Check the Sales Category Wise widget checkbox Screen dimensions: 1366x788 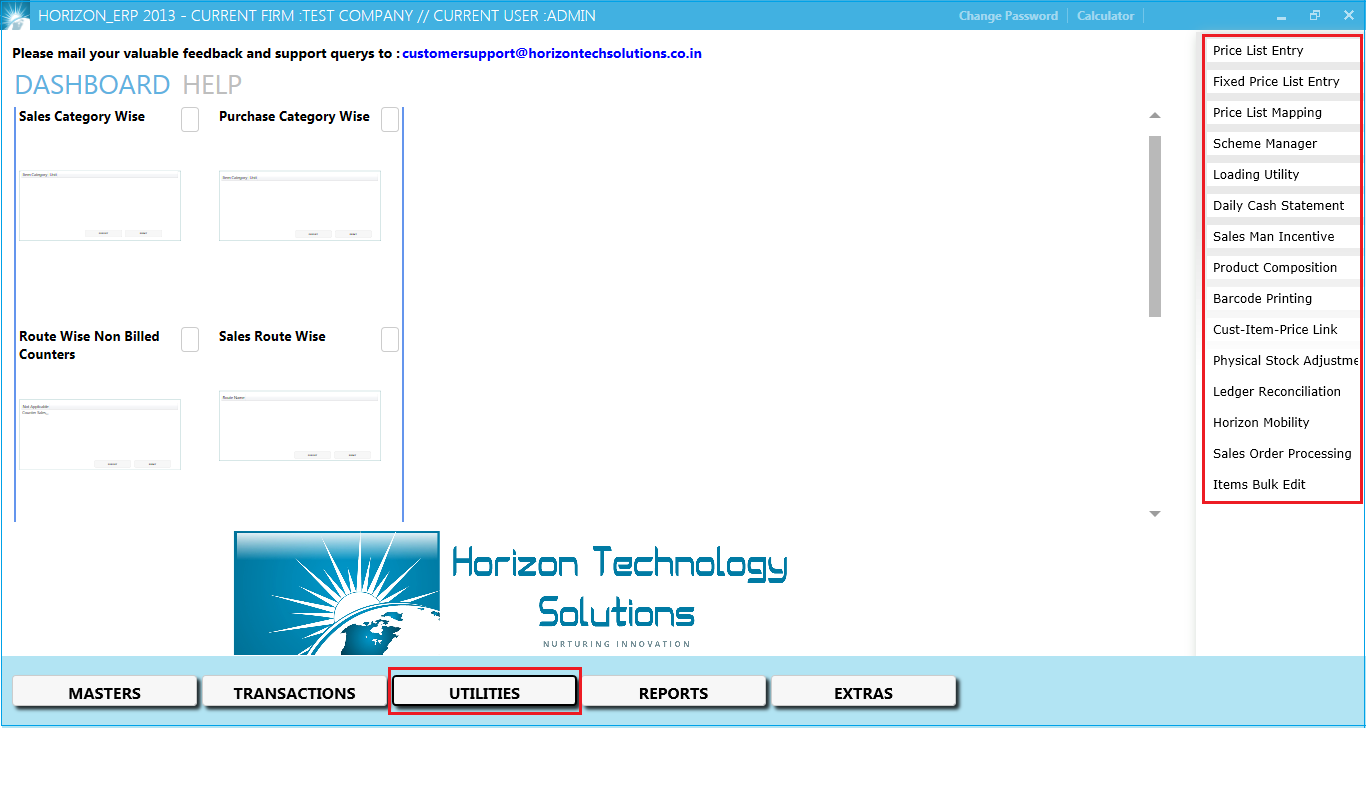189,118
